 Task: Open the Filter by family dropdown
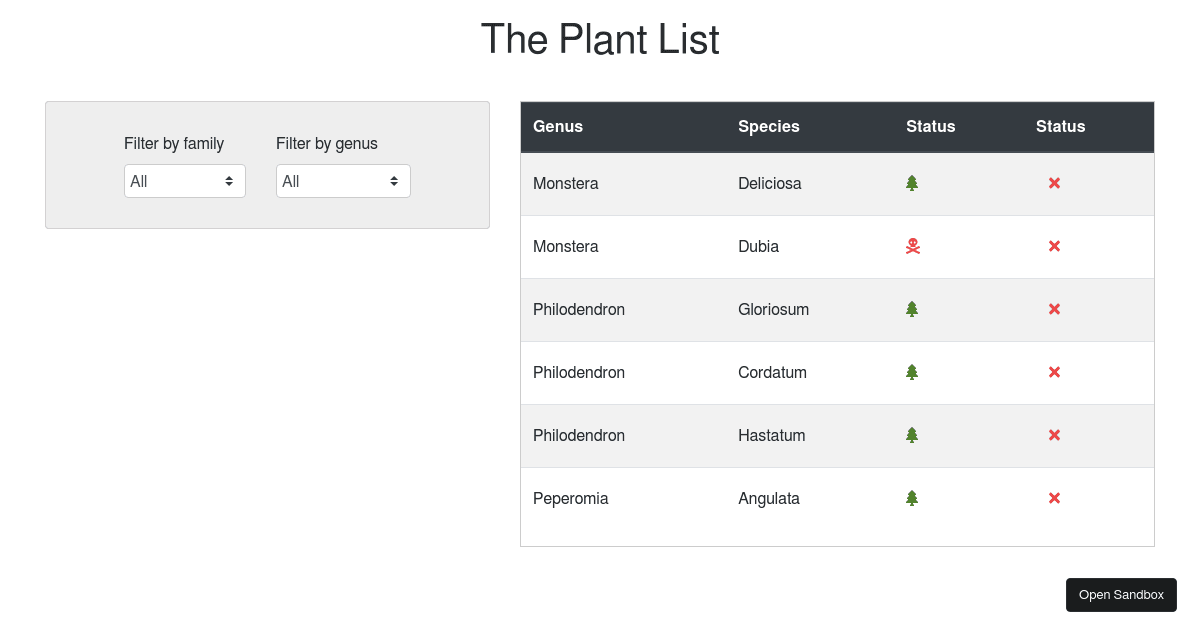click(184, 181)
